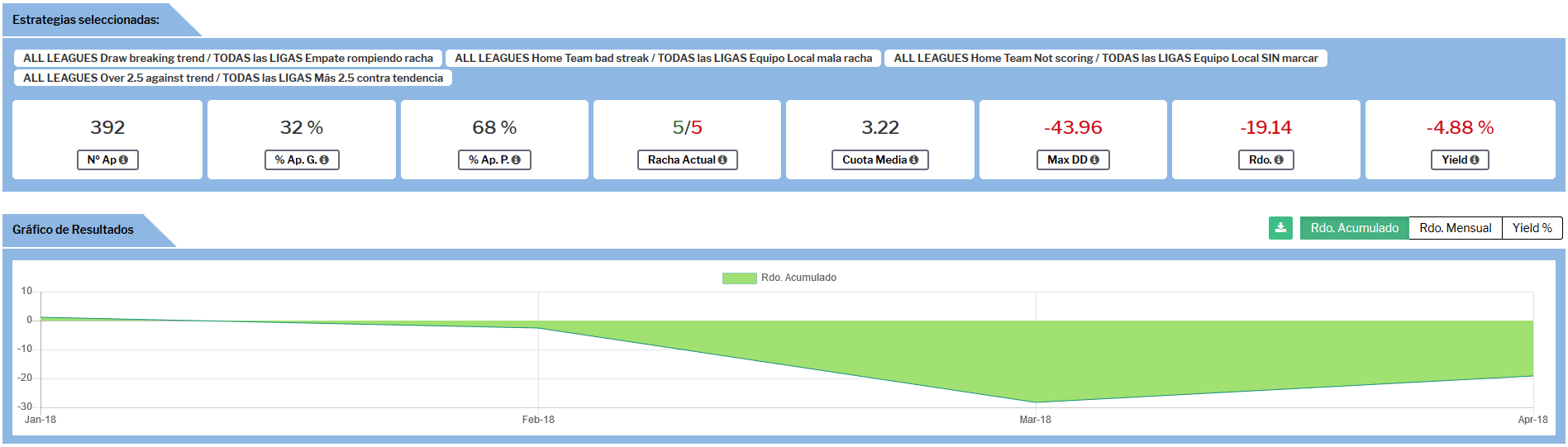Image resolution: width=1568 pixels, height=447 pixels.
Task: Click the Mar-18 axis label
Action: 1035,420
